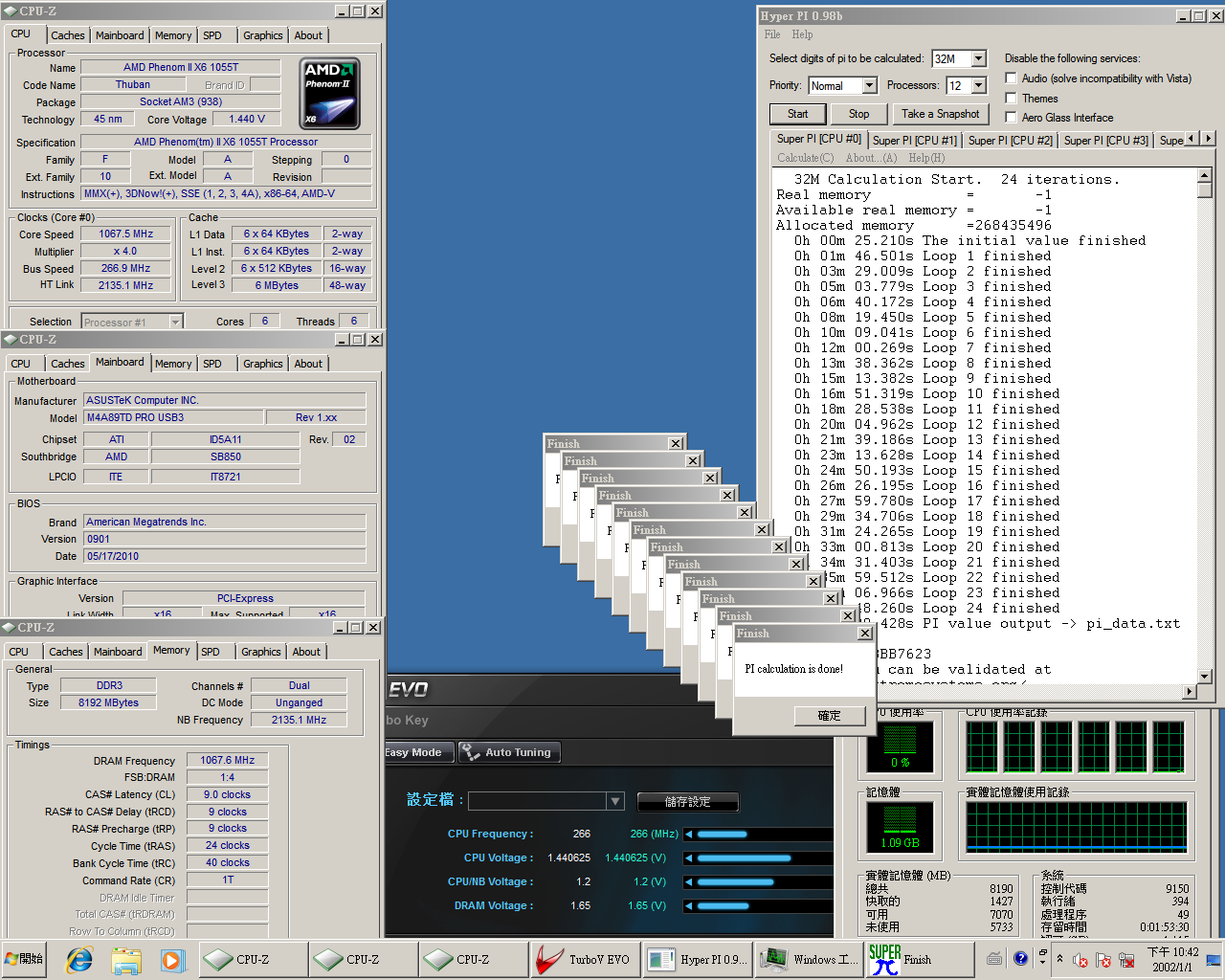Click memory meter showing 1.09 GB

tap(900, 827)
